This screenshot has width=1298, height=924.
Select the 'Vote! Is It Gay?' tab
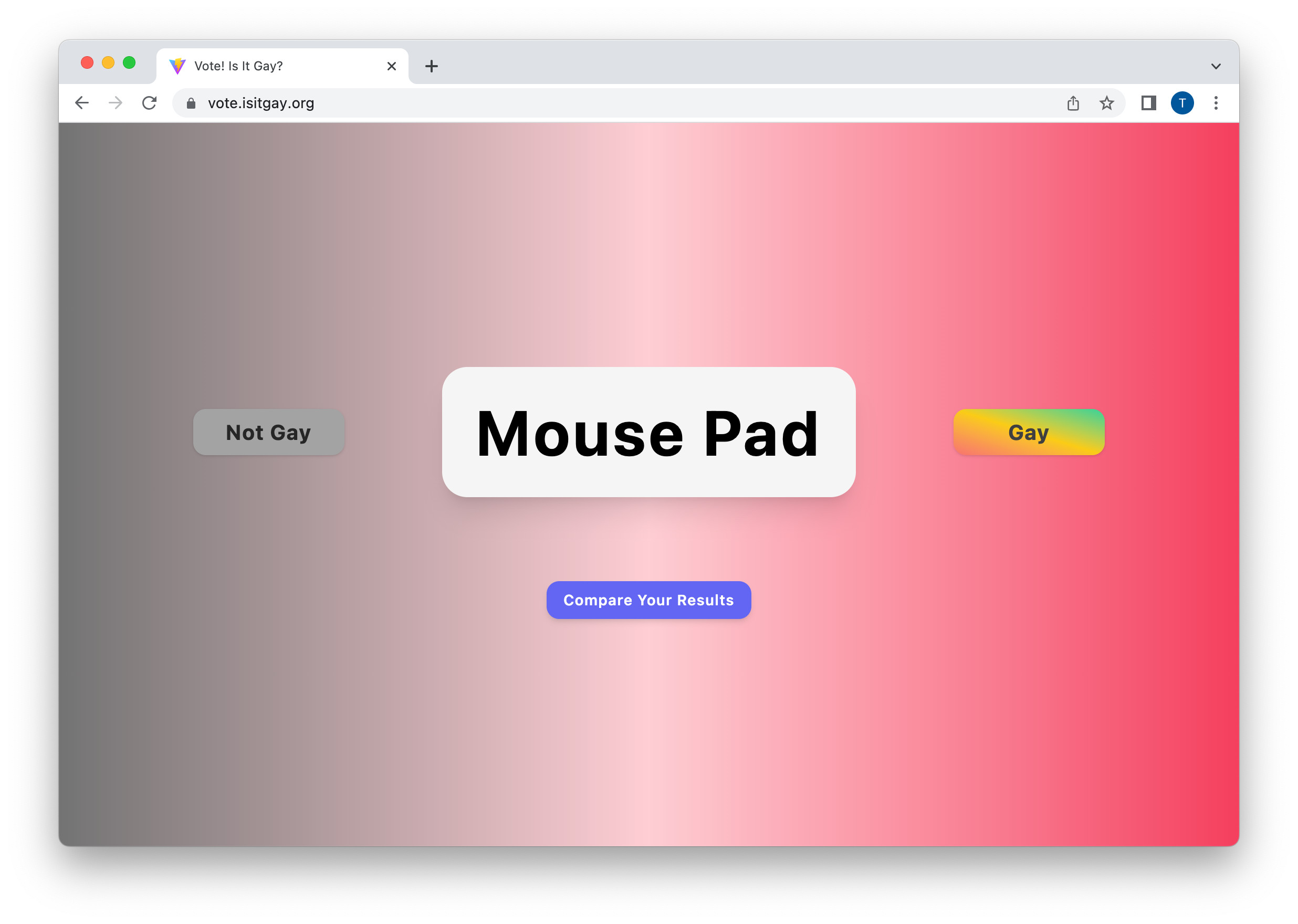click(282, 66)
